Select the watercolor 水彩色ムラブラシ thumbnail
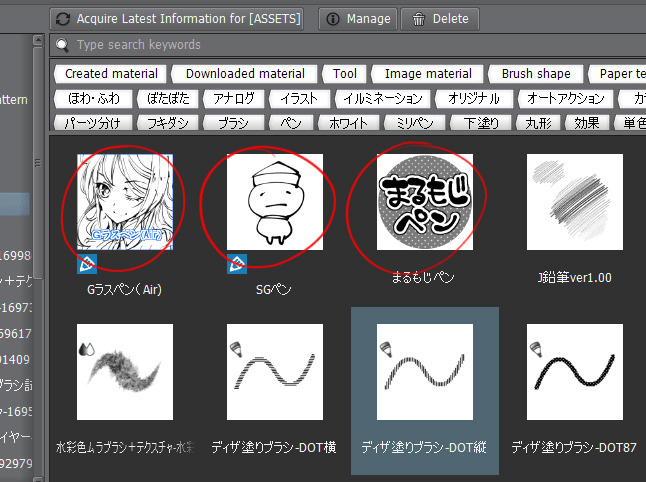646x482 pixels. point(125,372)
